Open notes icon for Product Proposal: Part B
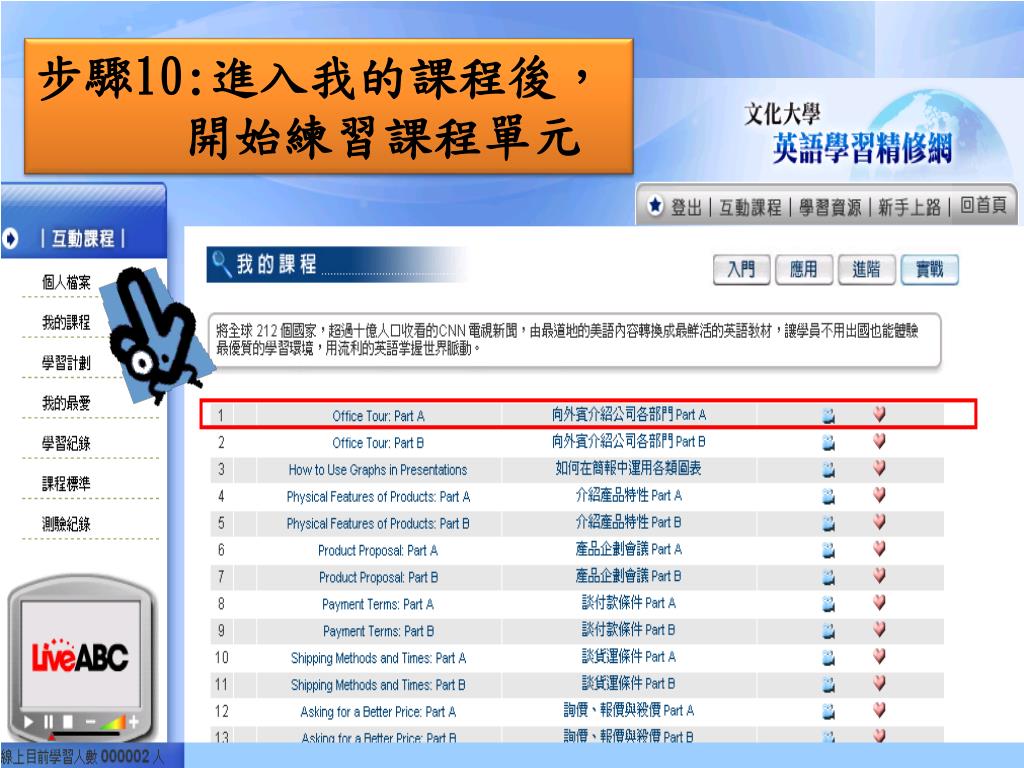The width and height of the screenshot is (1024, 768). 828,577
